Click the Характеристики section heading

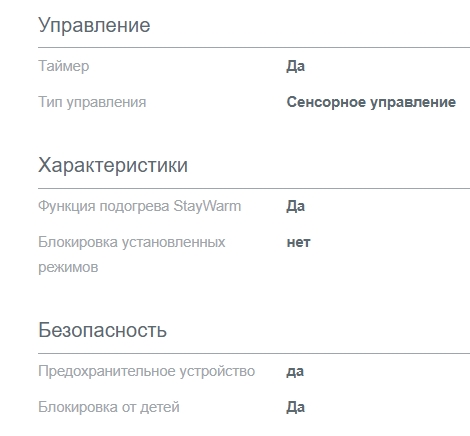pos(113,165)
